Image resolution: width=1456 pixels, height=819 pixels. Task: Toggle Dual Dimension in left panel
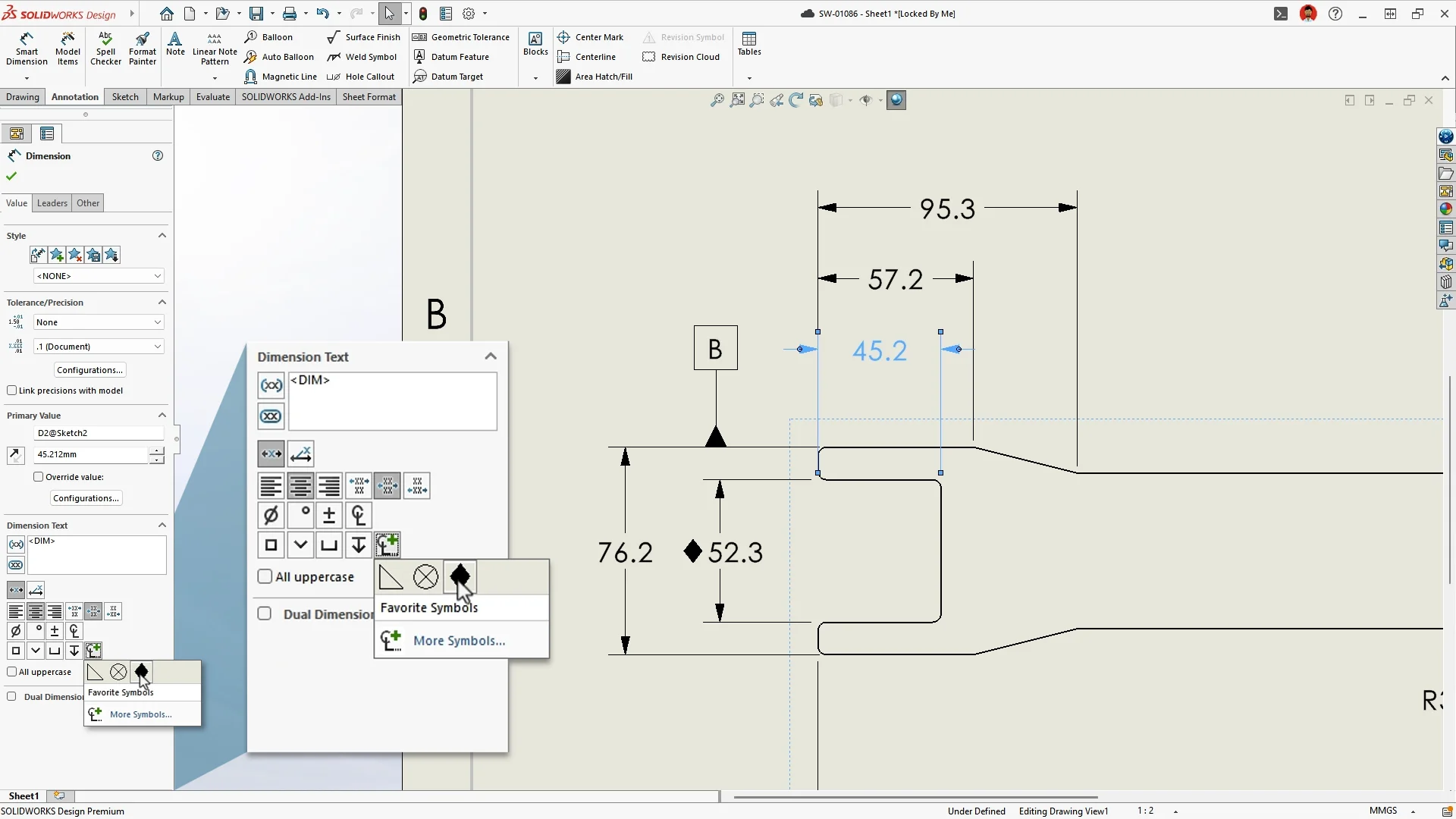click(x=12, y=696)
